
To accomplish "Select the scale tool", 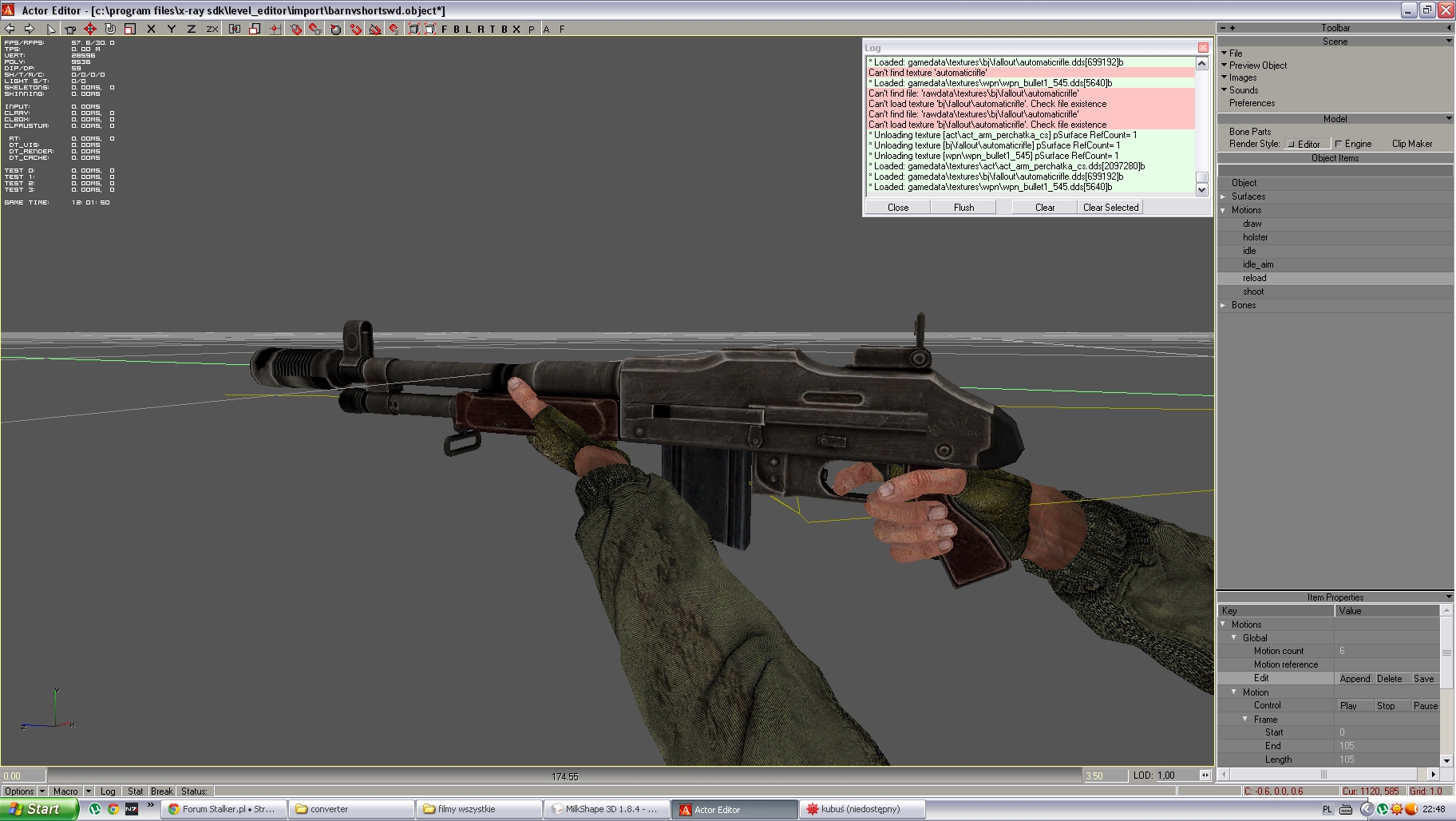I will tap(130, 29).
